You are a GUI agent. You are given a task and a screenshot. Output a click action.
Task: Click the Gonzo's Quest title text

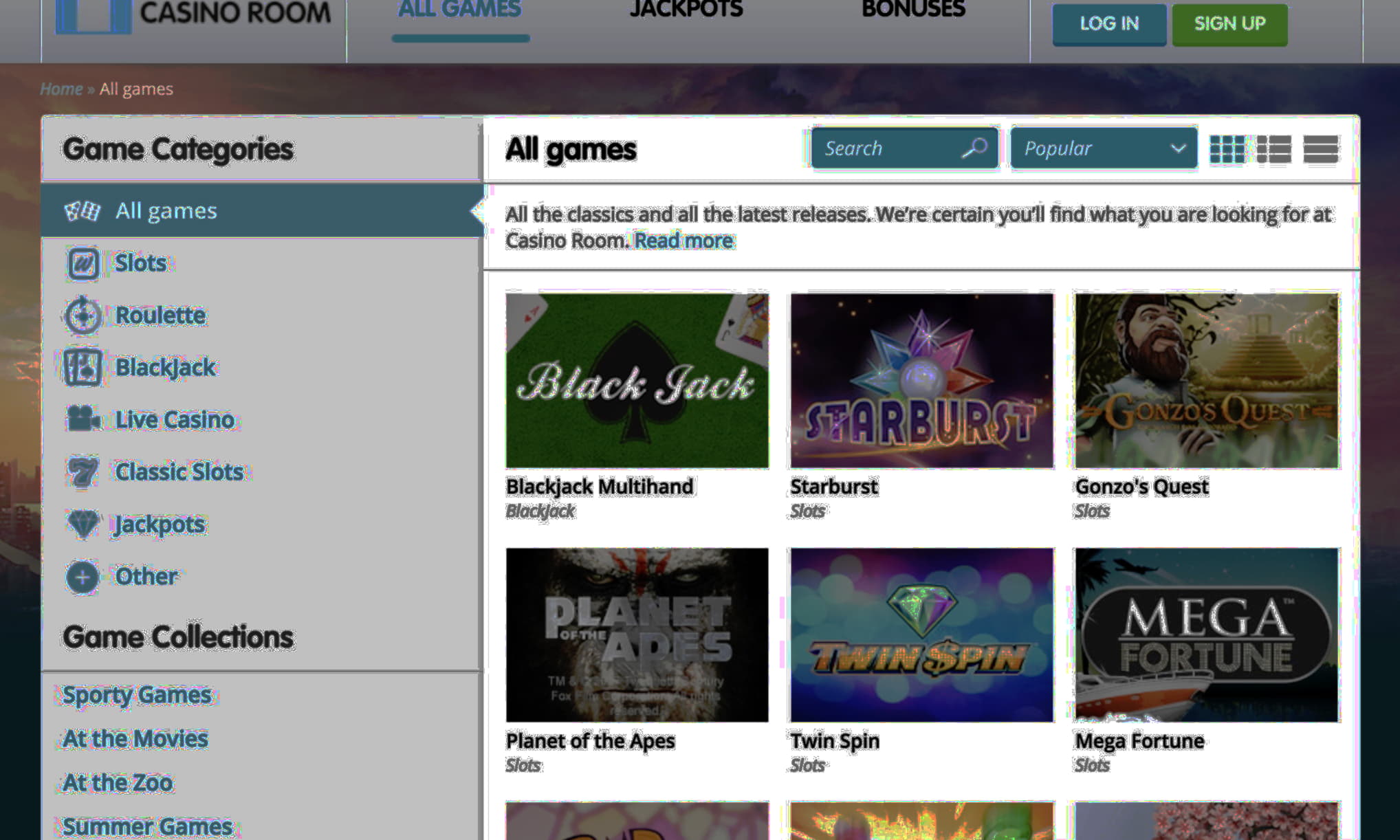[x=1141, y=487]
